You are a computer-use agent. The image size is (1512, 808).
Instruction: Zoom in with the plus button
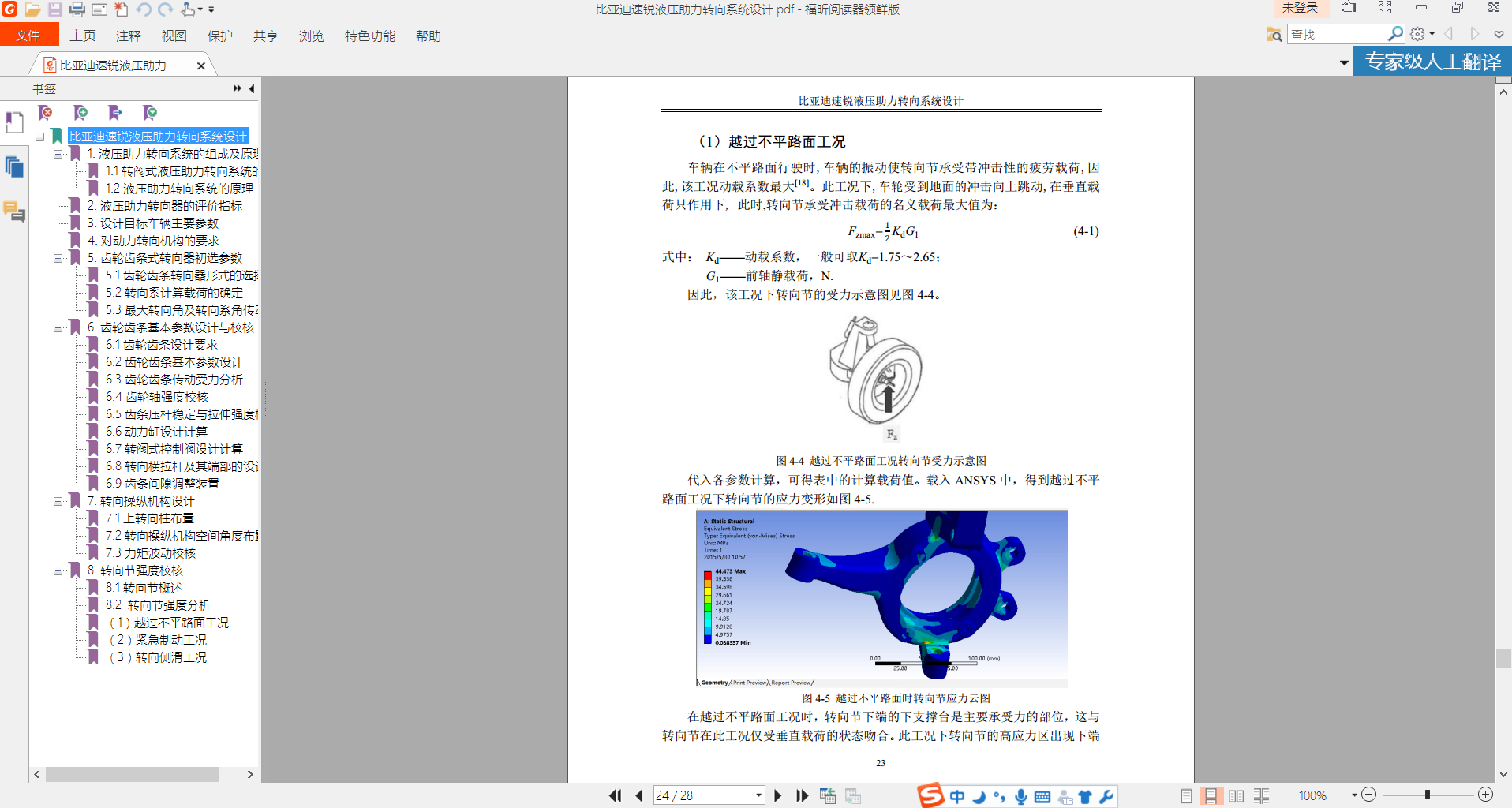(x=1485, y=795)
